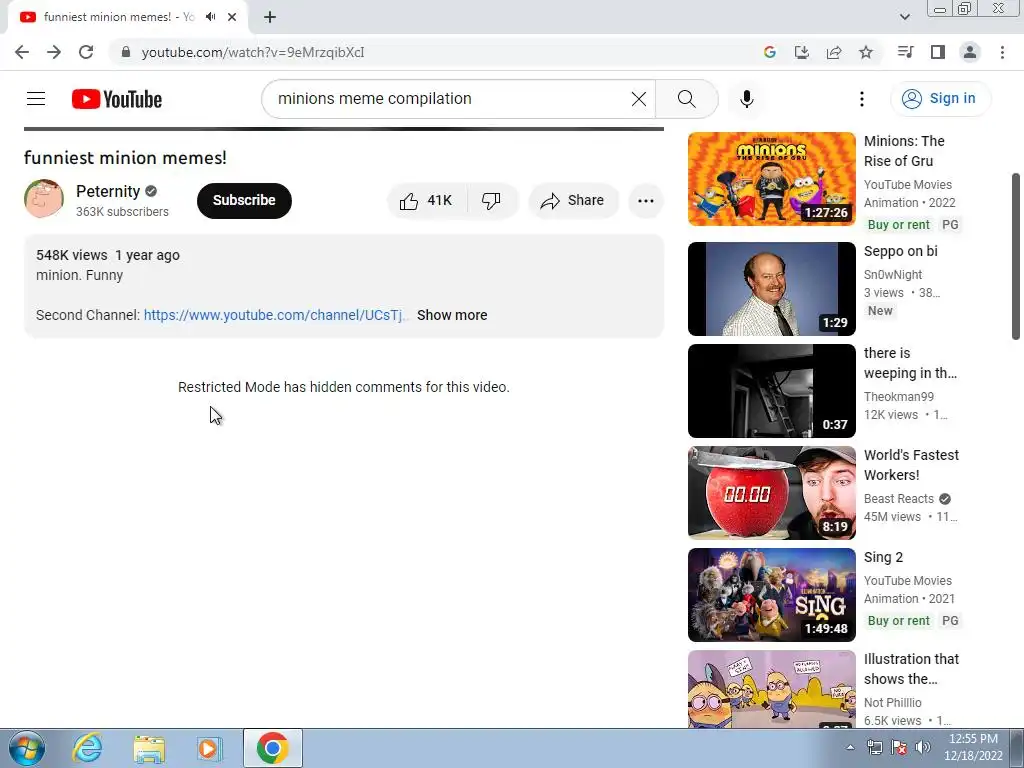
Task: Open Seppo on bi video thumbnail
Action: [771, 289]
